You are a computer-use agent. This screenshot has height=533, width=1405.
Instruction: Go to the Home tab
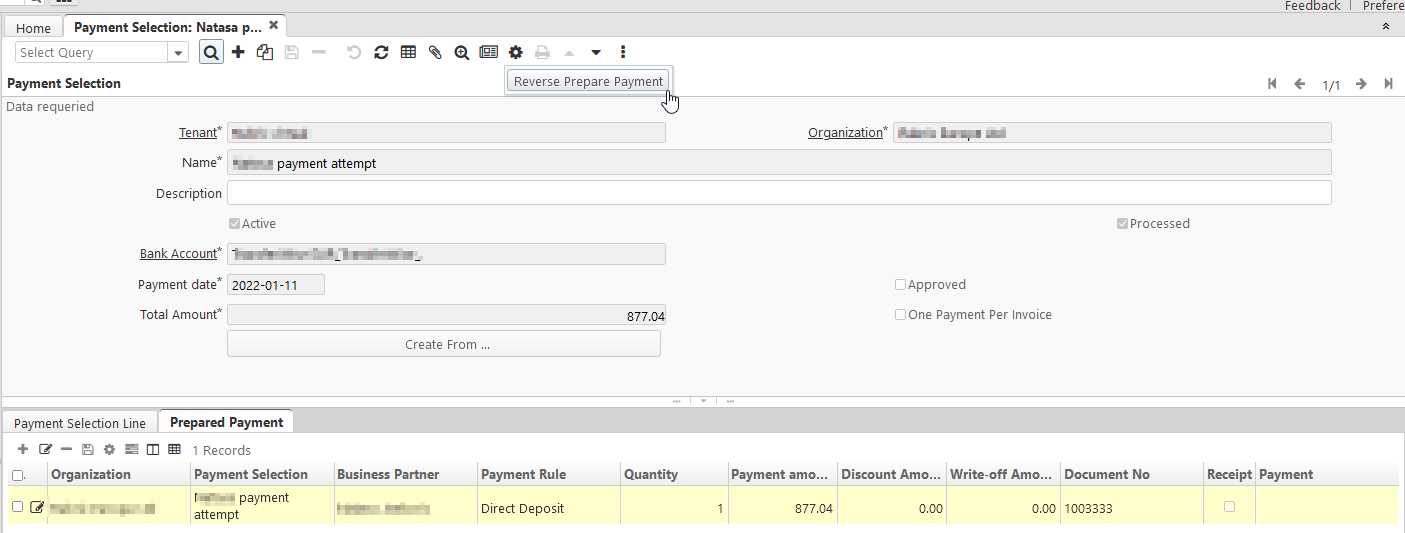tap(33, 28)
